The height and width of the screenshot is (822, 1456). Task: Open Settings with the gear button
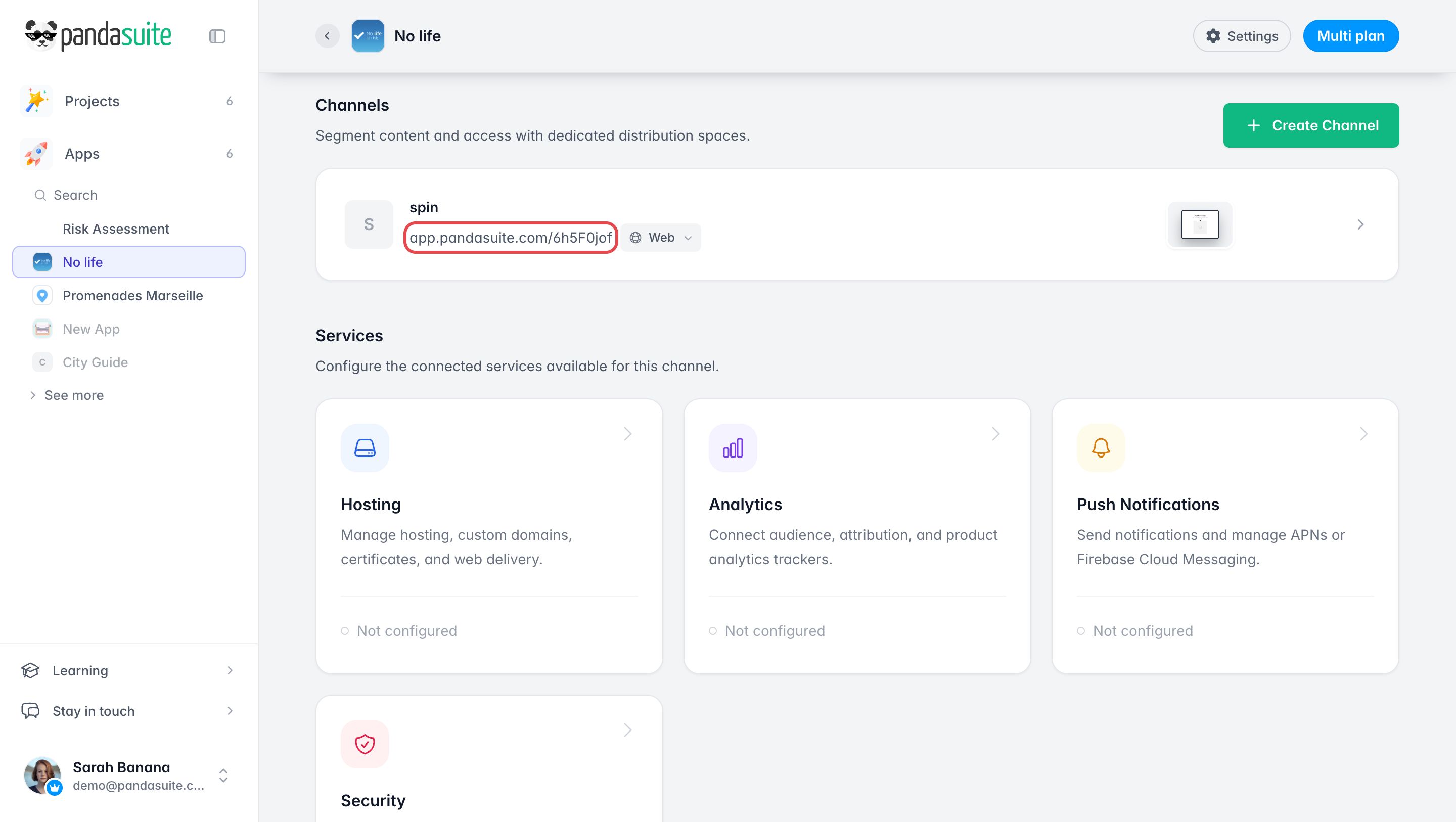(1242, 36)
